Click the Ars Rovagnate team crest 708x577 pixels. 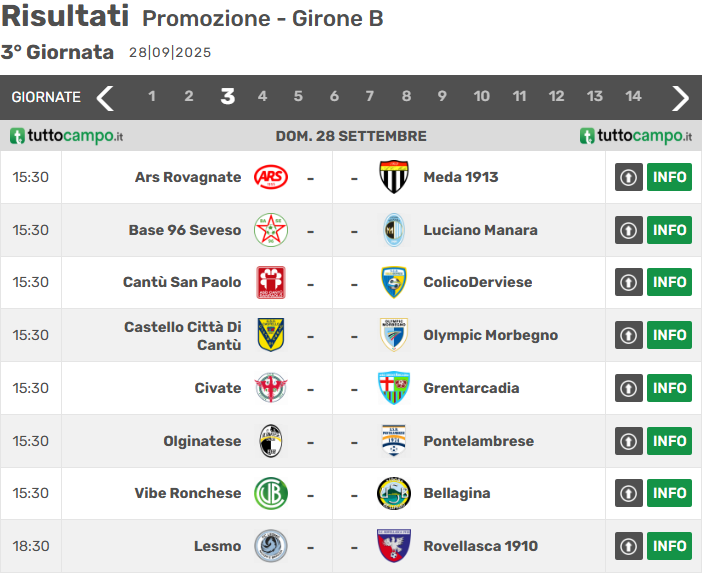tap(270, 177)
